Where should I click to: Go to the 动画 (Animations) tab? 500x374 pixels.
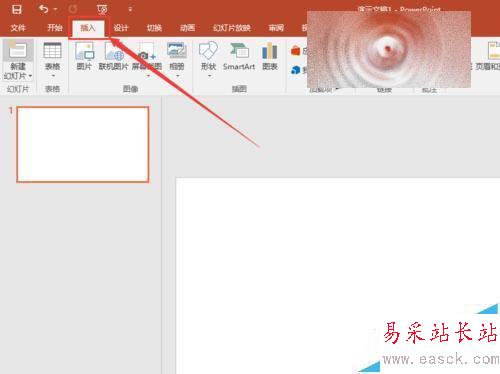187,28
